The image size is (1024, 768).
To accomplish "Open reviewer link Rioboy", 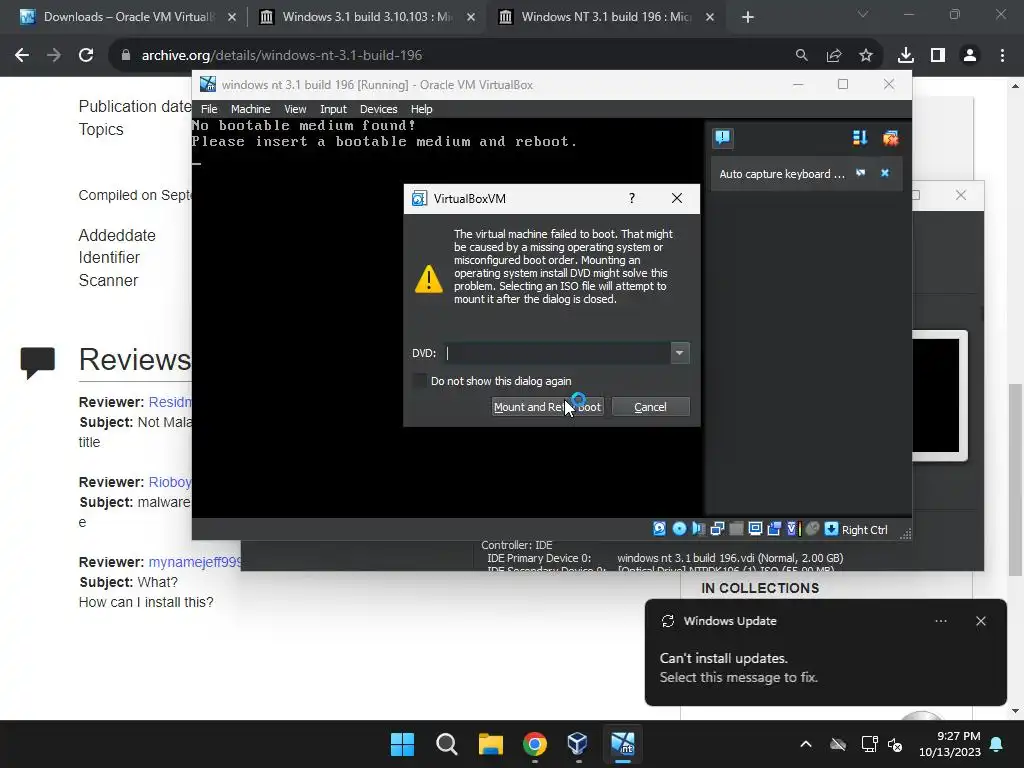I will coord(170,482).
